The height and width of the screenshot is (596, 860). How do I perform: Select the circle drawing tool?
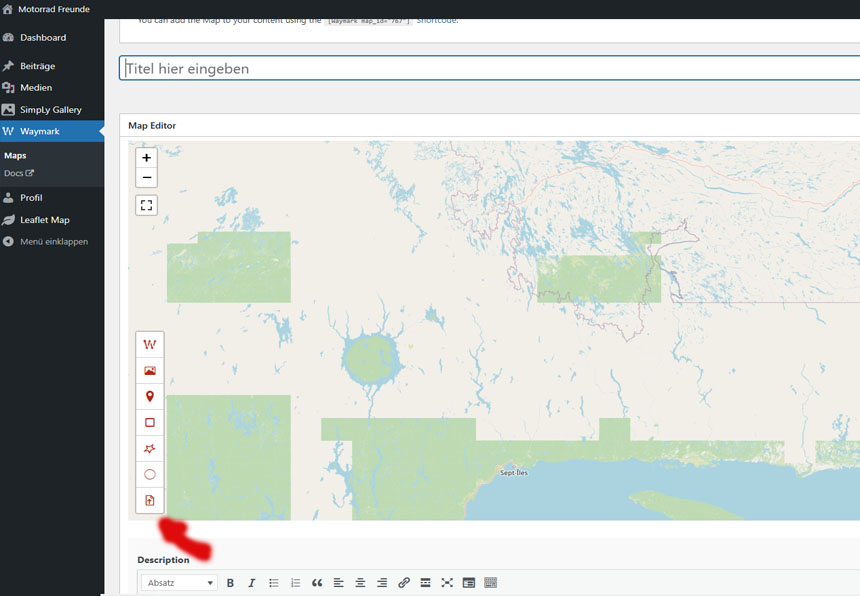pyautogui.click(x=150, y=474)
